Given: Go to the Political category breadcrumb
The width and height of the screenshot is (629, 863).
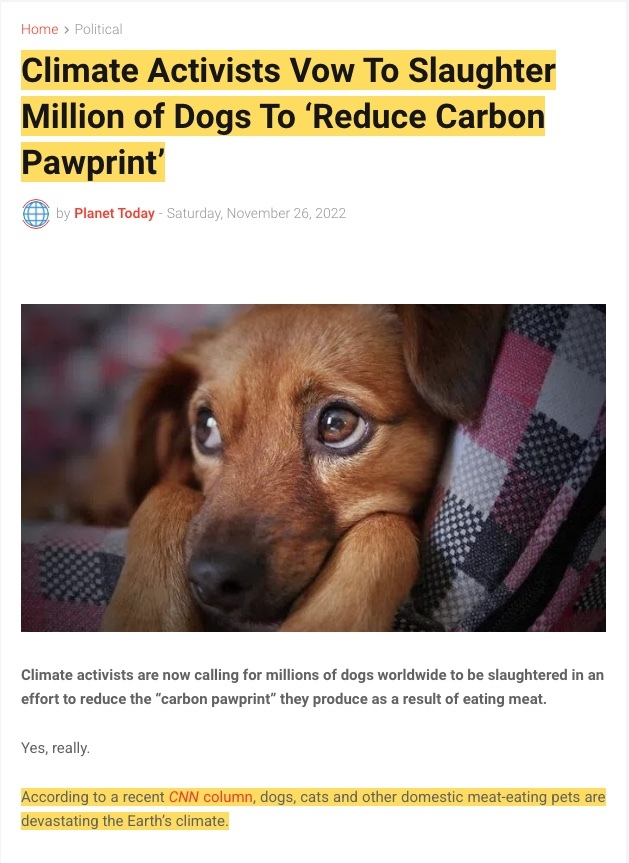Looking at the screenshot, I should pos(99,29).
